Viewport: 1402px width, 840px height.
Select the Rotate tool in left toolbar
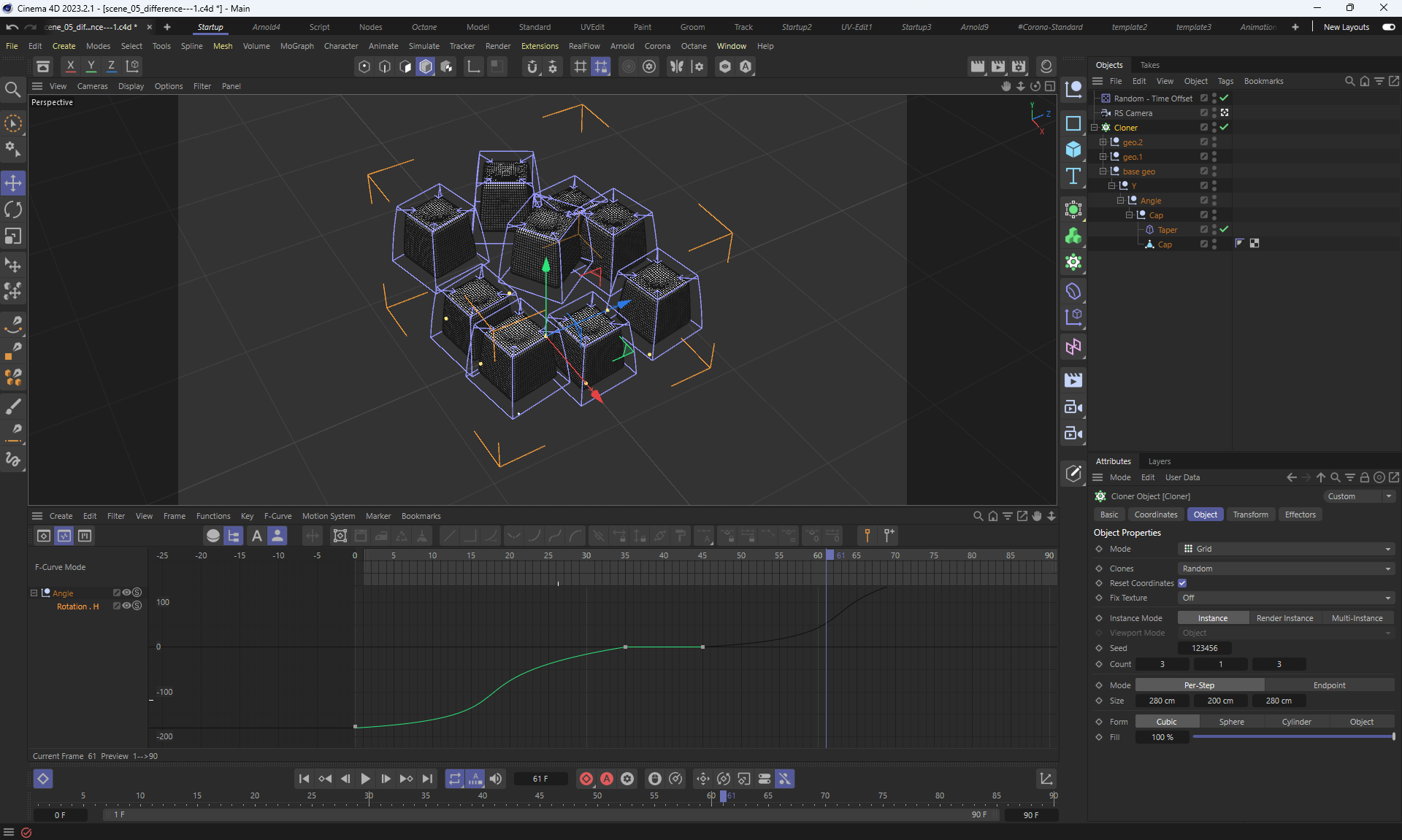coord(13,209)
